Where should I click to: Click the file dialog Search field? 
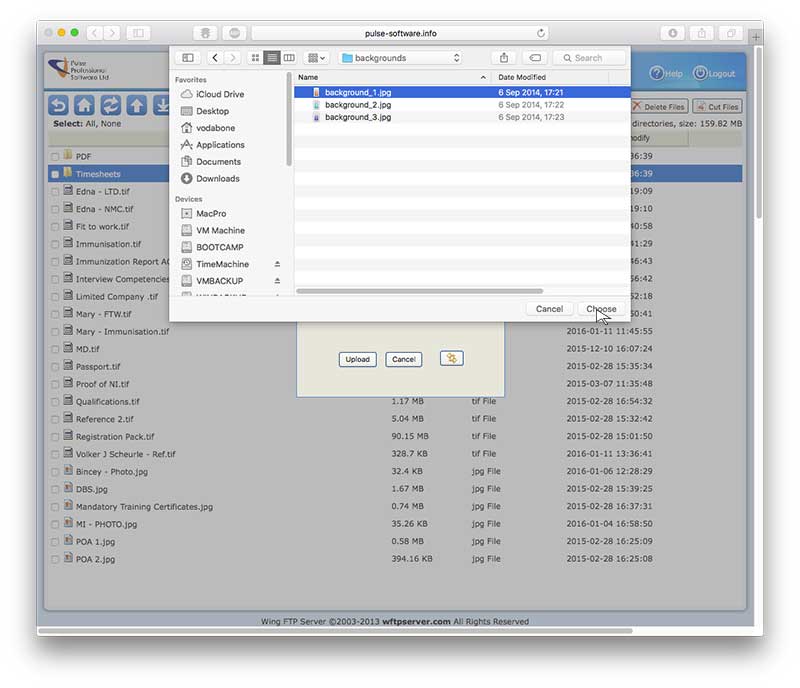click(589, 58)
